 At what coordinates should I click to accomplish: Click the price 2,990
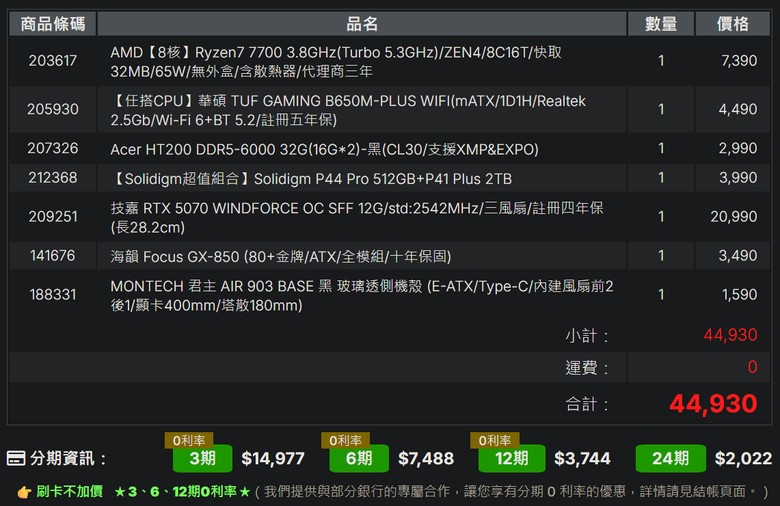click(738, 148)
